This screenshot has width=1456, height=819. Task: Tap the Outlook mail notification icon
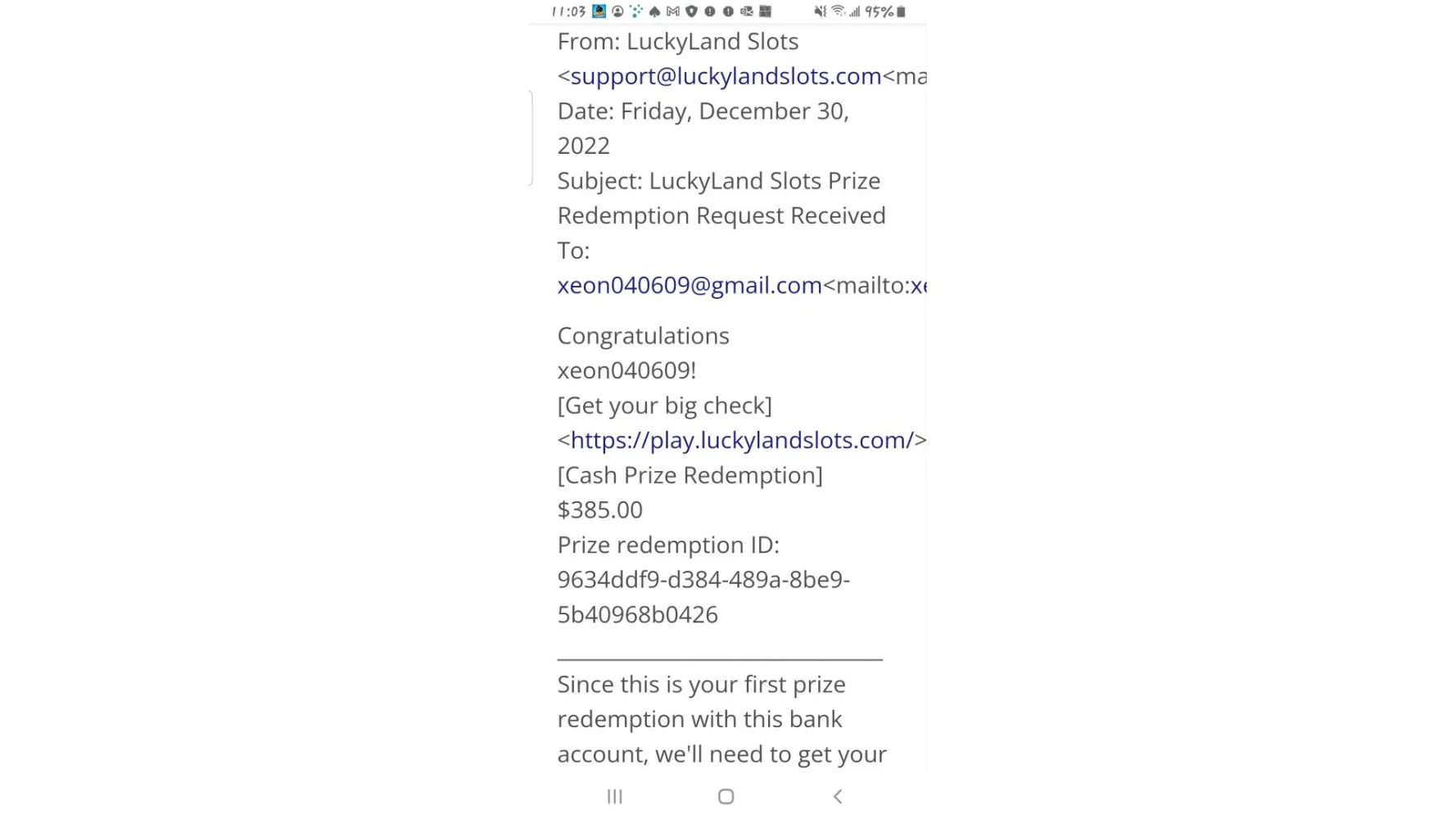pyautogui.click(x=746, y=11)
